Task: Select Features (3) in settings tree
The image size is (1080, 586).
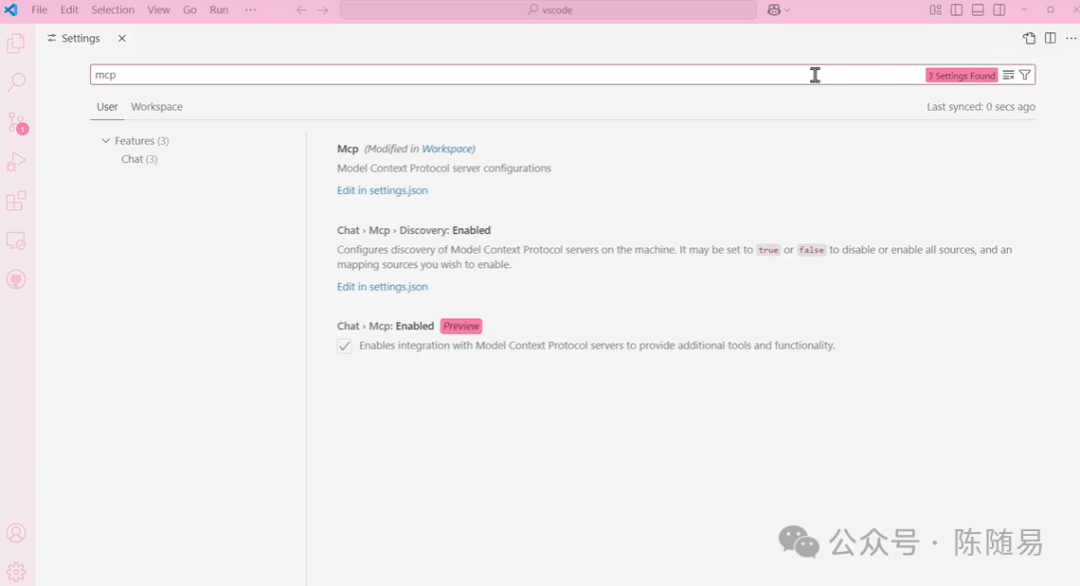Action: point(141,140)
